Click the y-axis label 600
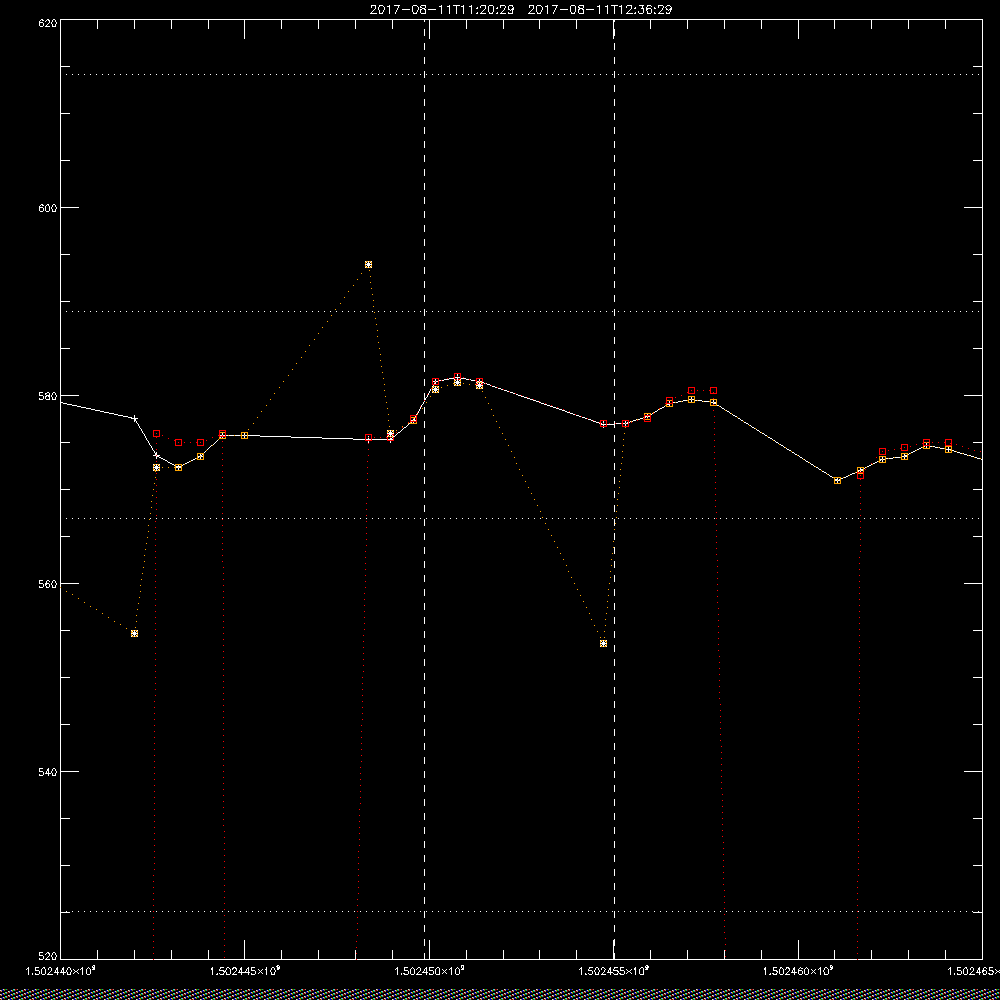Viewport: 1000px width, 1000px height. (x=48, y=207)
